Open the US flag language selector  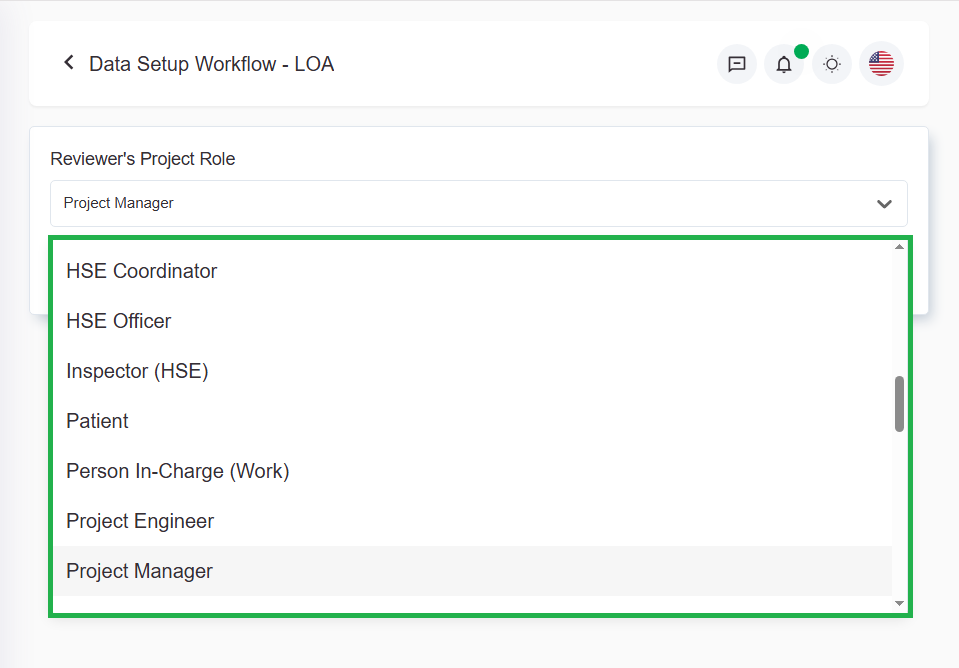tap(881, 64)
